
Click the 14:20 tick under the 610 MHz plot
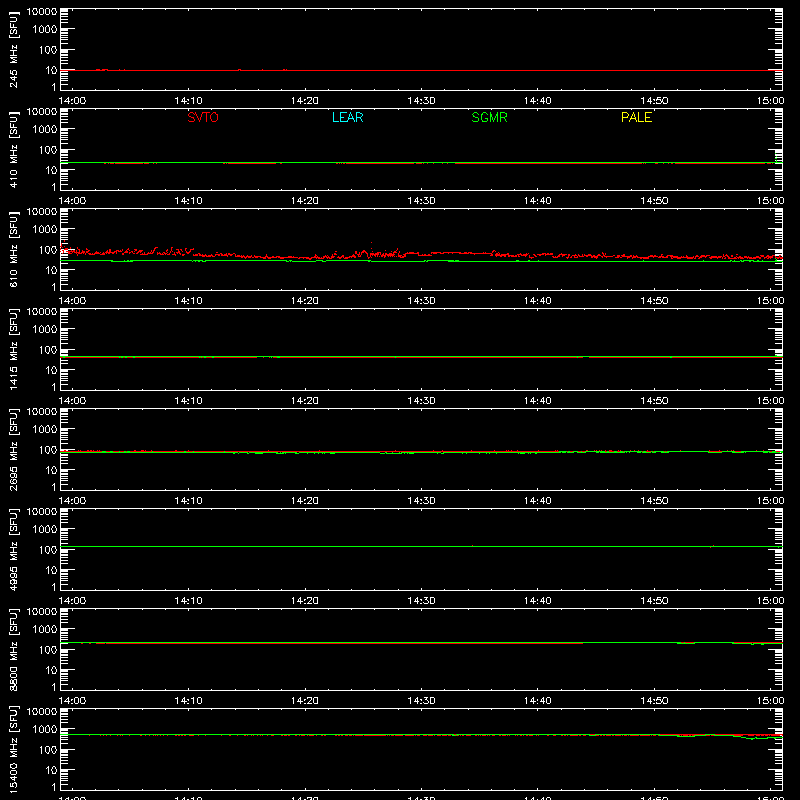[305, 301]
